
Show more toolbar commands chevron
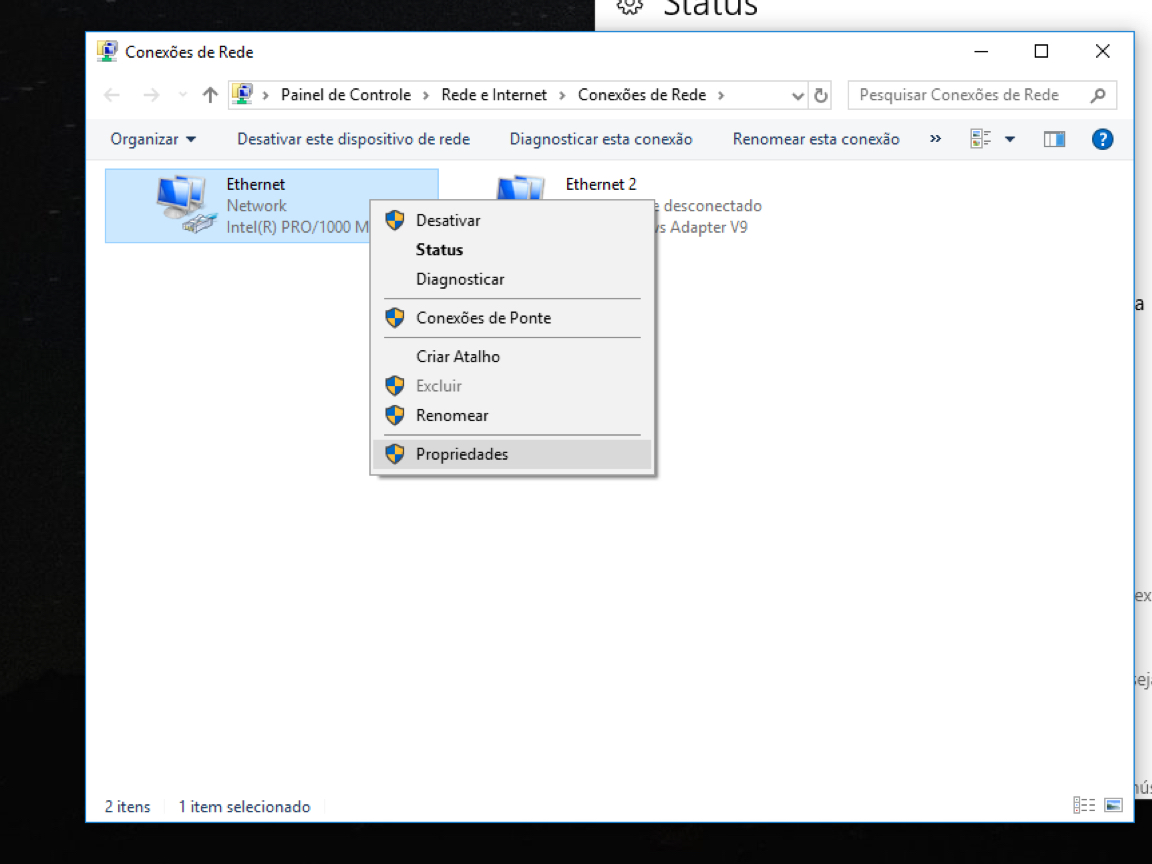[x=935, y=139]
